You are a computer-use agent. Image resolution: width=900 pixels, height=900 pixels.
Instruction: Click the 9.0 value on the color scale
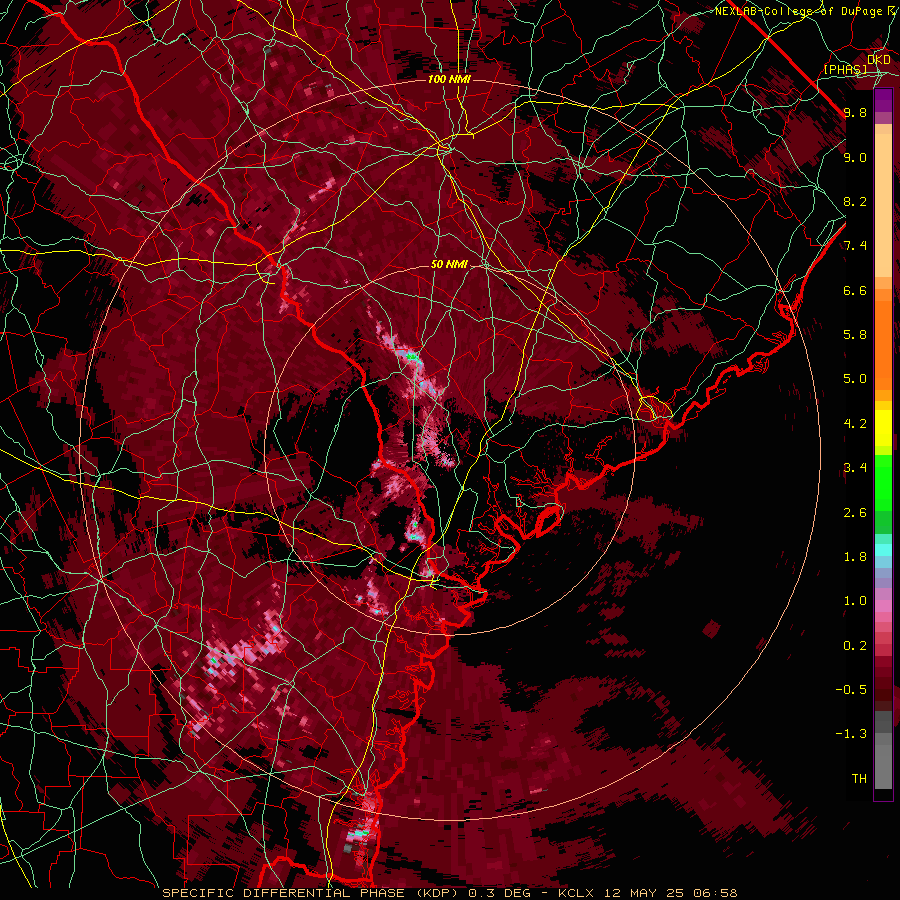[855, 157]
